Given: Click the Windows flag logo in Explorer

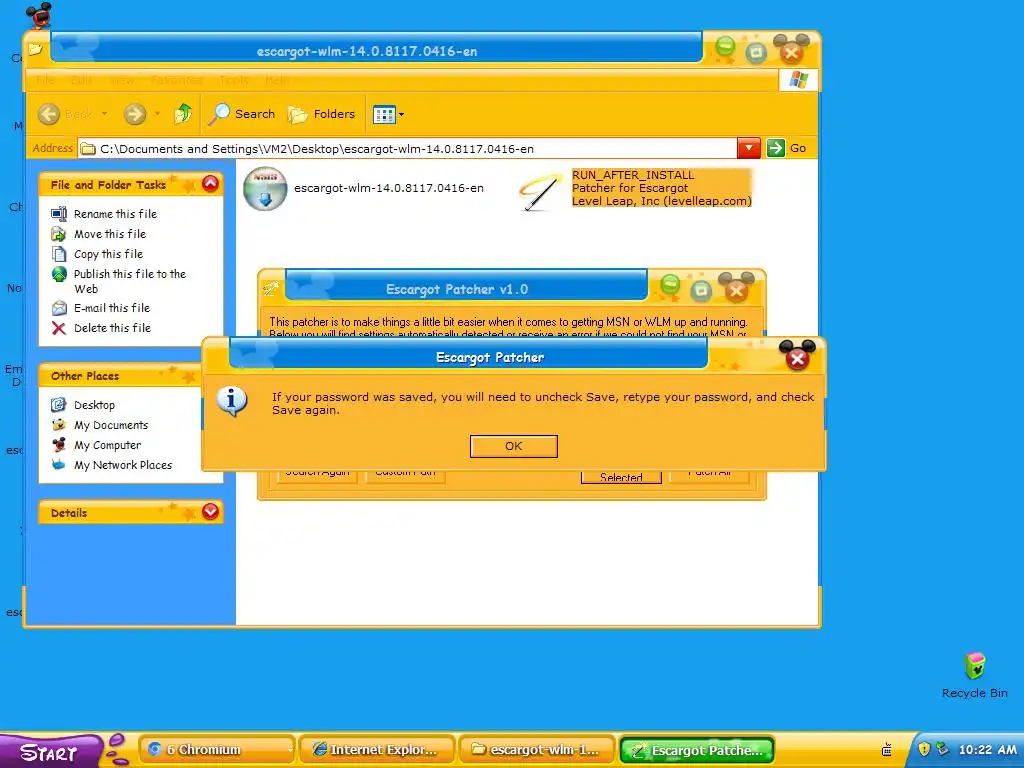Looking at the screenshot, I should coord(798,80).
